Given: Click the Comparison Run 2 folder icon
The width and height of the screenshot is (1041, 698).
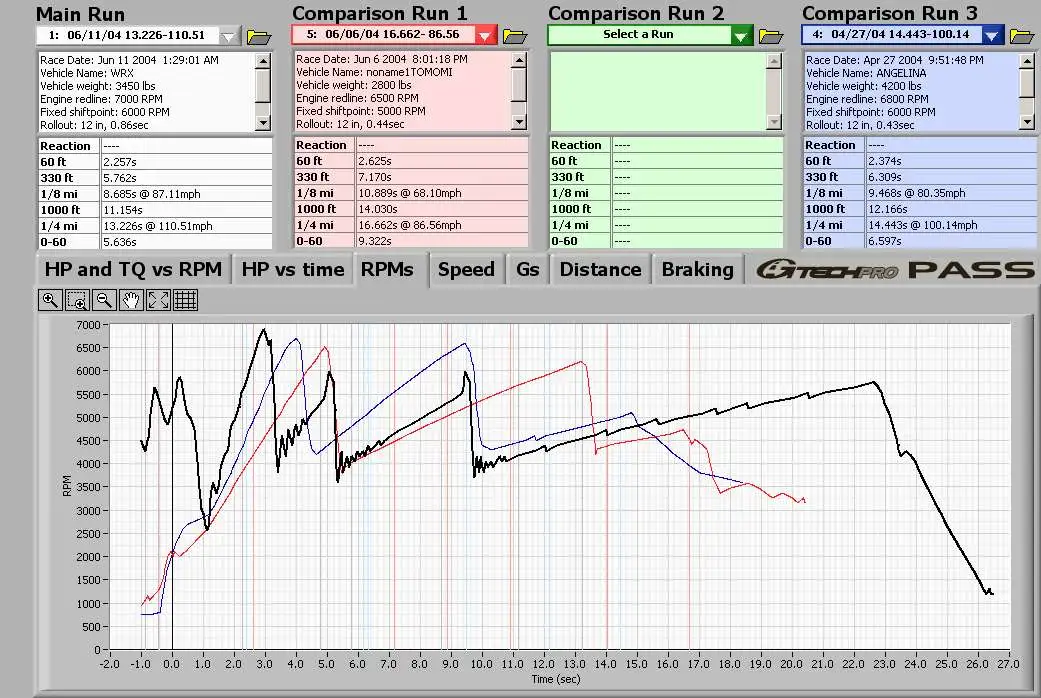Looking at the screenshot, I should click(771, 36).
